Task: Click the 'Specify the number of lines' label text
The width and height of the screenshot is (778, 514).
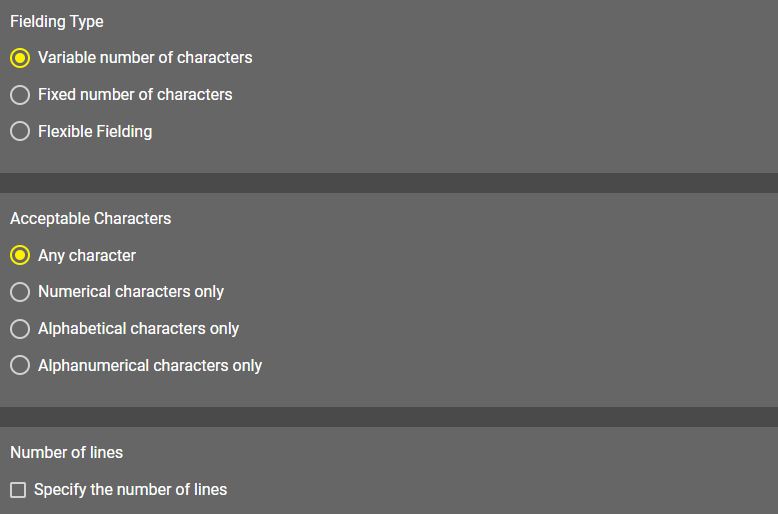Action: 130,490
